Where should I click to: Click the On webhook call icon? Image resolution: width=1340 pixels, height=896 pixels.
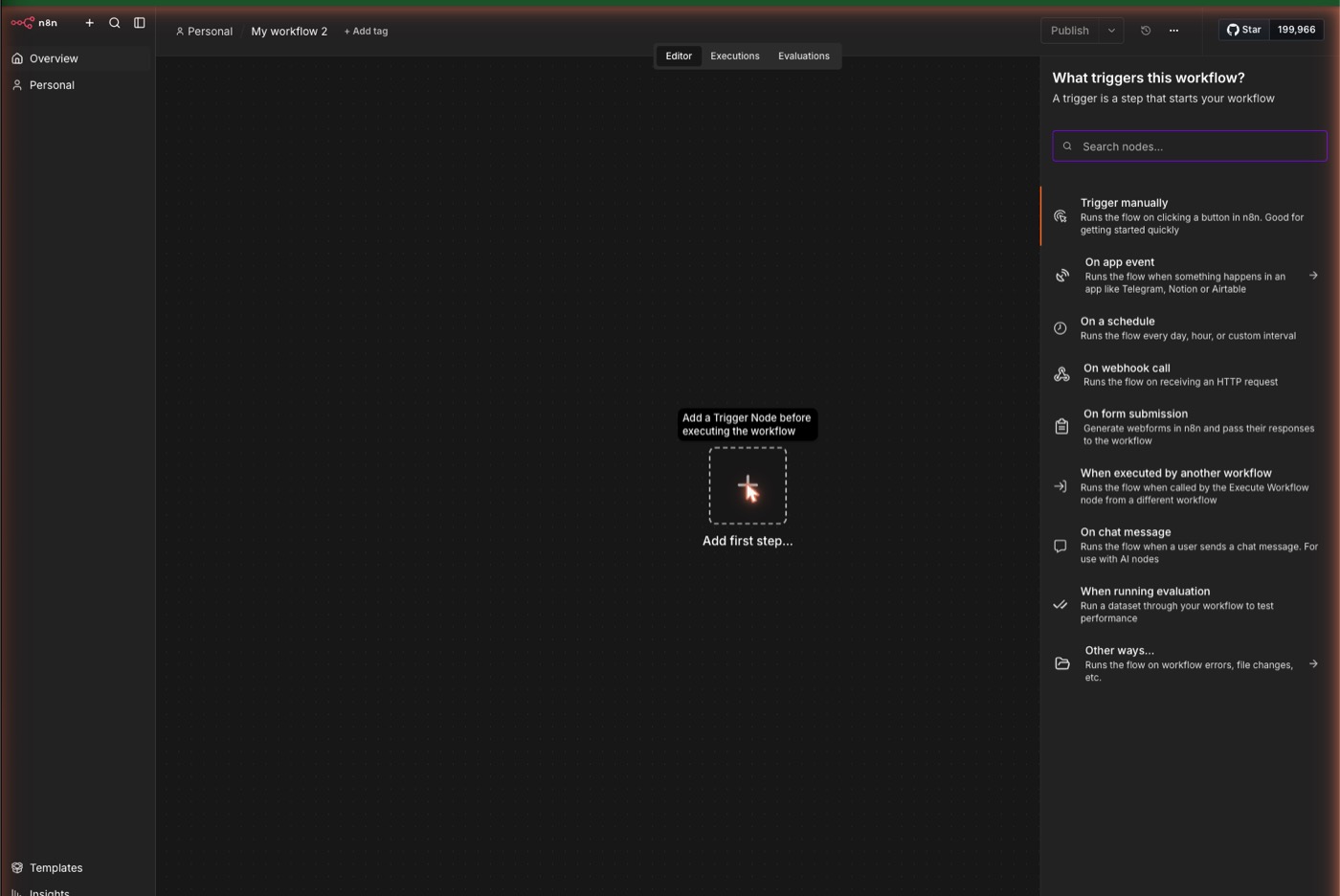pyautogui.click(x=1061, y=374)
